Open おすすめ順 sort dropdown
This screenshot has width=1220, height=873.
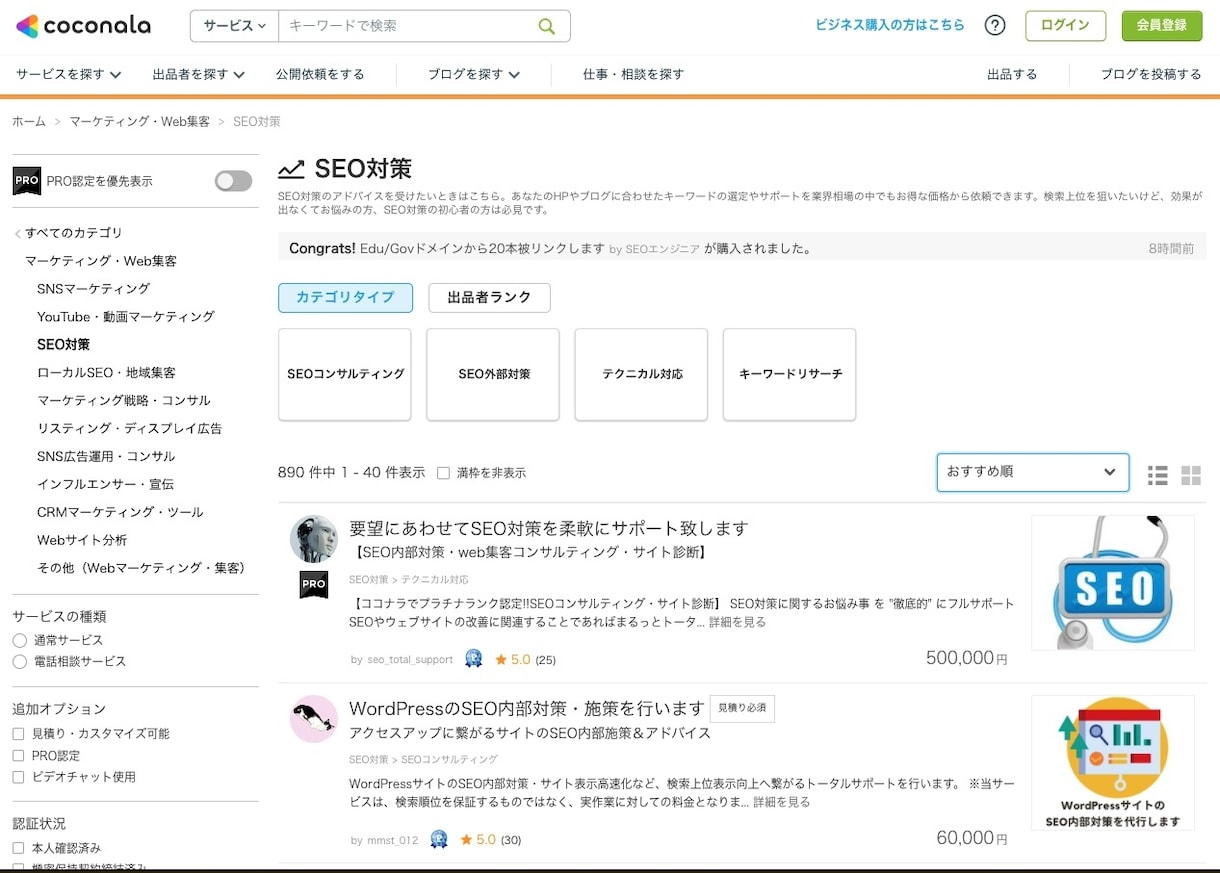(1033, 472)
